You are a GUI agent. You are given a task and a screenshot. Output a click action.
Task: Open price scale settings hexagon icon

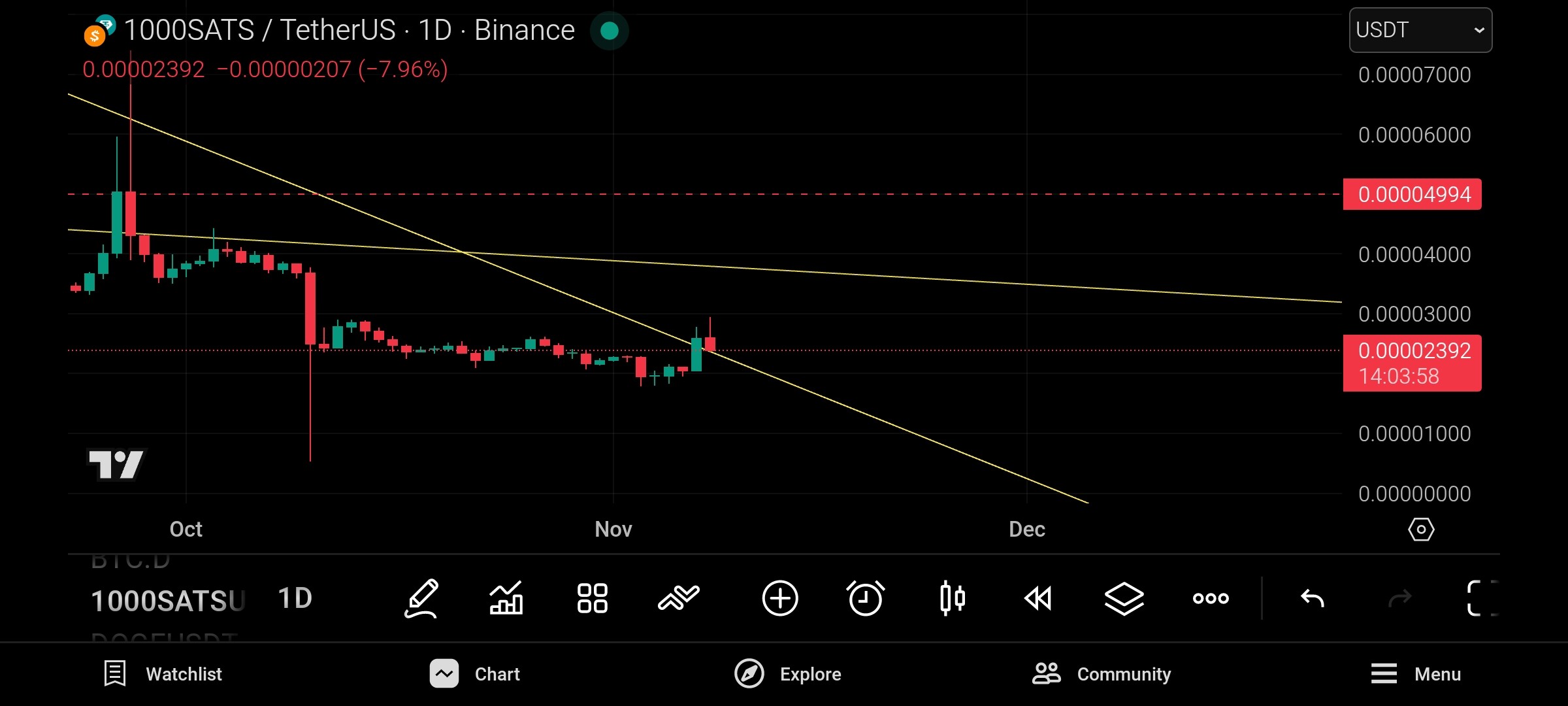tap(1421, 529)
